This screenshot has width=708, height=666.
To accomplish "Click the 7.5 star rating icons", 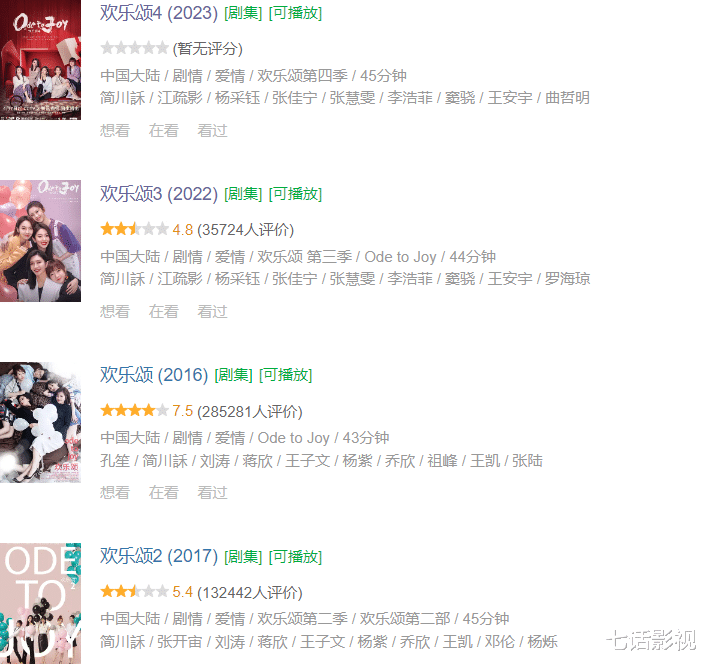I will (x=135, y=410).
